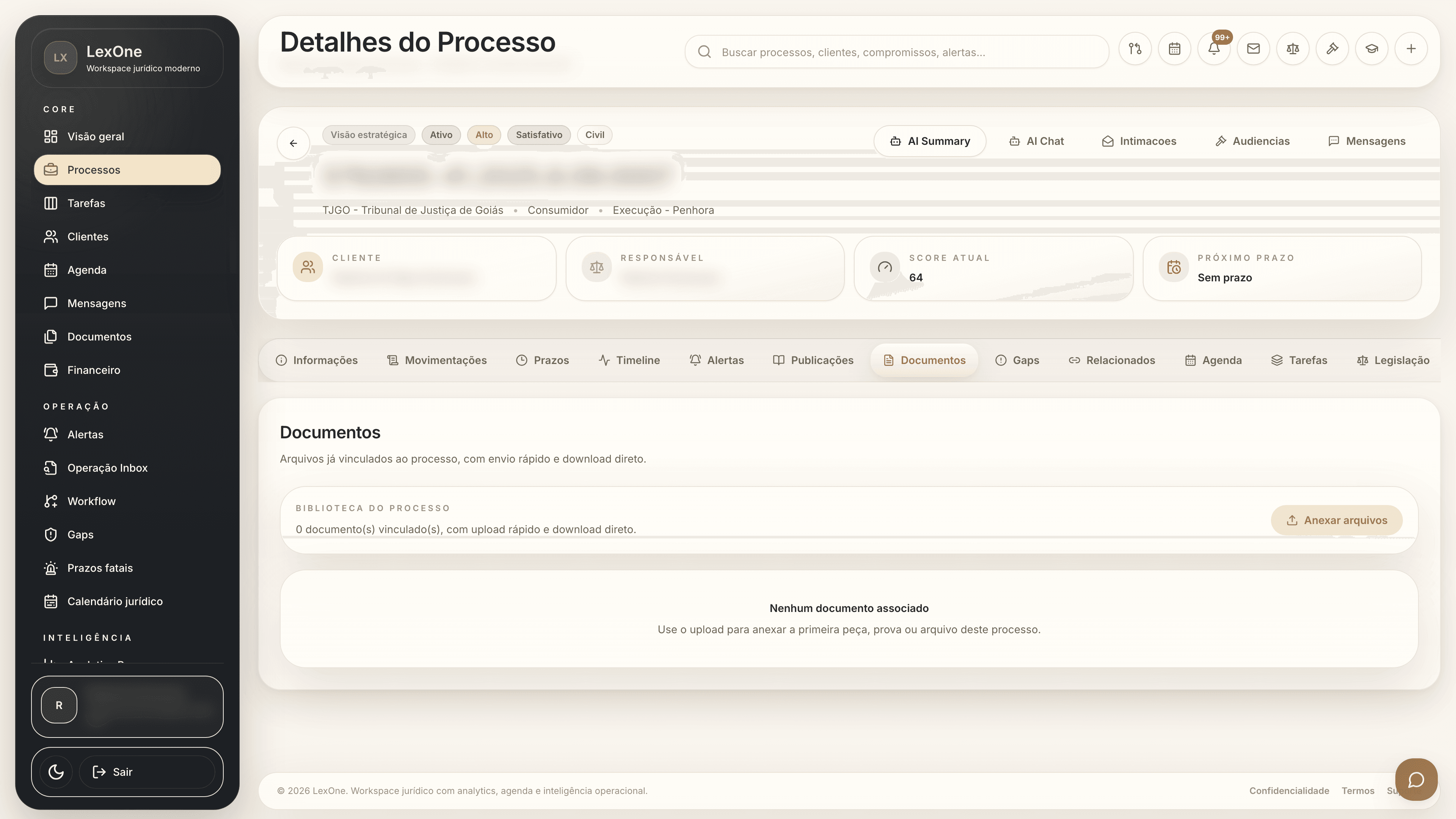This screenshot has height=819, width=1456.
Task: Click the scales of justice icon top right
Action: 1293,49
